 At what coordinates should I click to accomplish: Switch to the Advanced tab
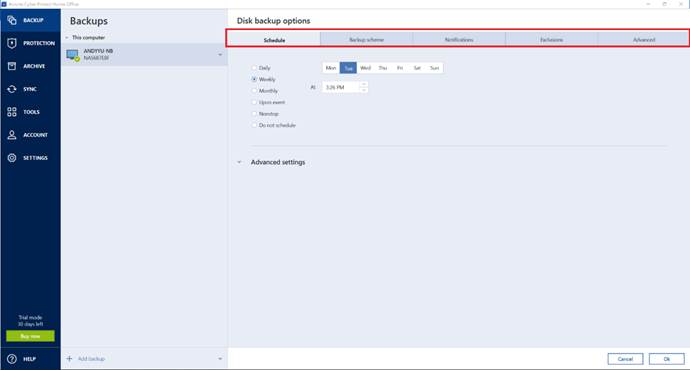643,40
